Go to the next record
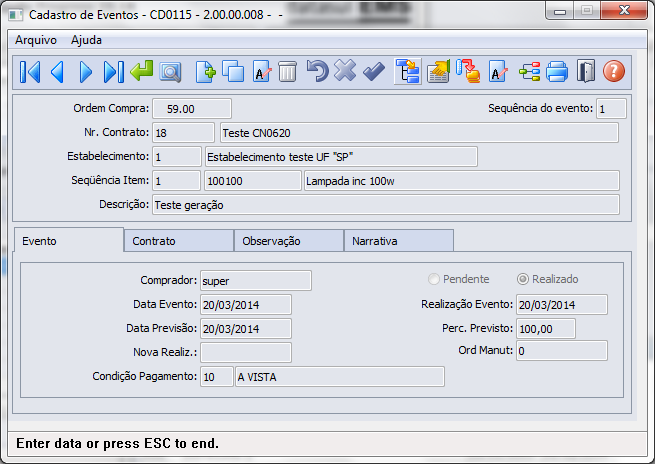Screen dimensions: 655x464 pyautogui.click(x=86, y=72)
